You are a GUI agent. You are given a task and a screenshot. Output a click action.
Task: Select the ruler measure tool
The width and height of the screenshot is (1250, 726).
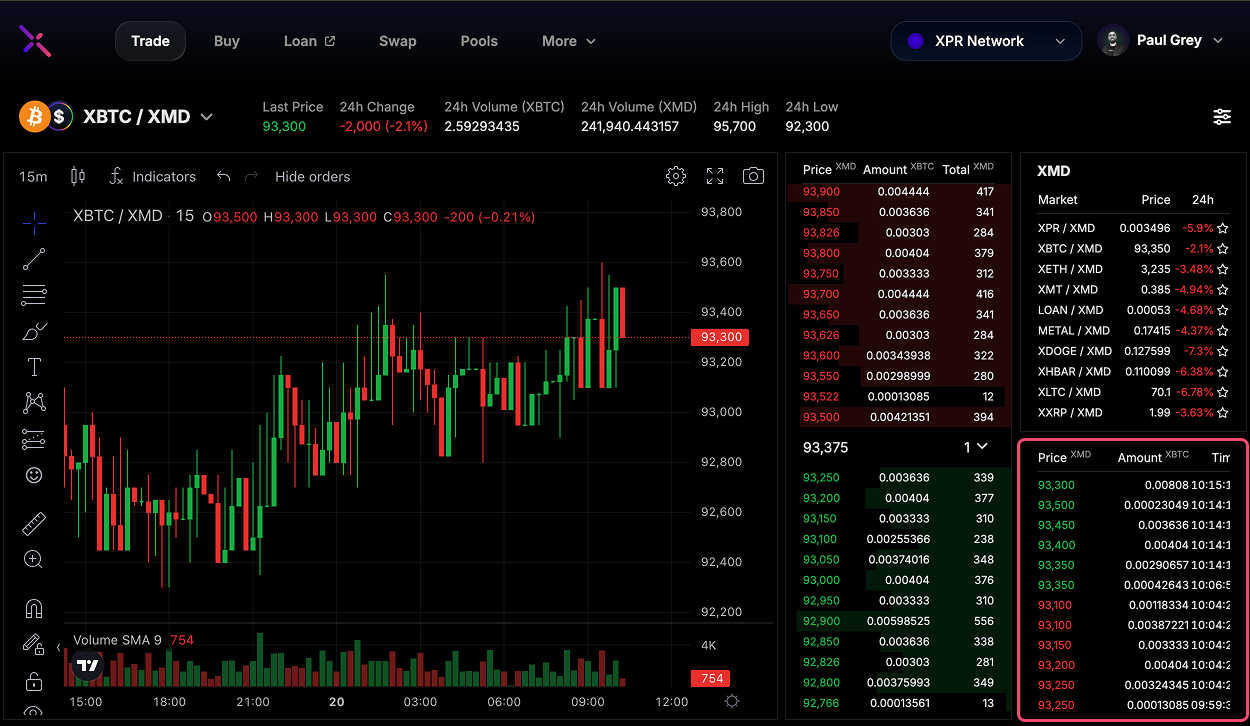point(34,523)
